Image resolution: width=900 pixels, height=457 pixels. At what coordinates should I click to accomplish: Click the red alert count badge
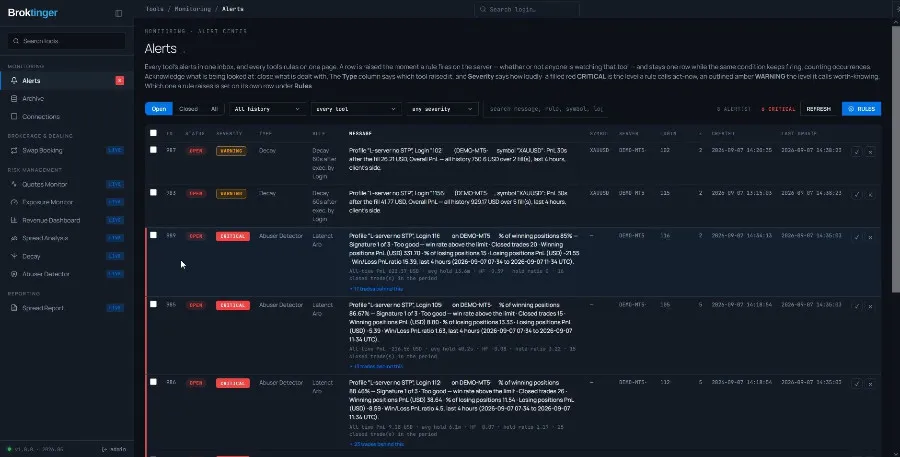pyautogui.click(x=119, y=81)
